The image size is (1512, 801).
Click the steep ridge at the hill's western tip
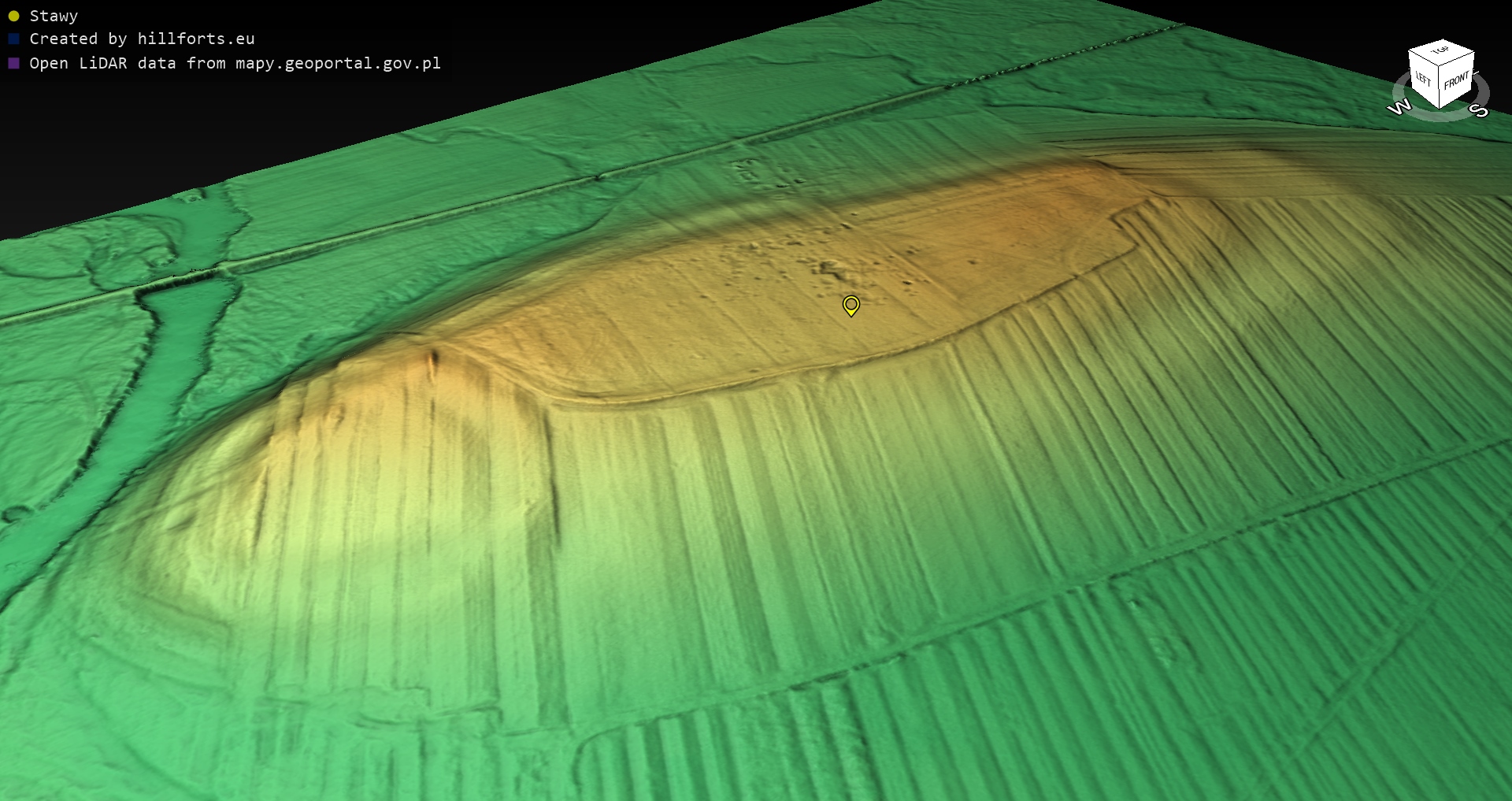pos(433,364)
